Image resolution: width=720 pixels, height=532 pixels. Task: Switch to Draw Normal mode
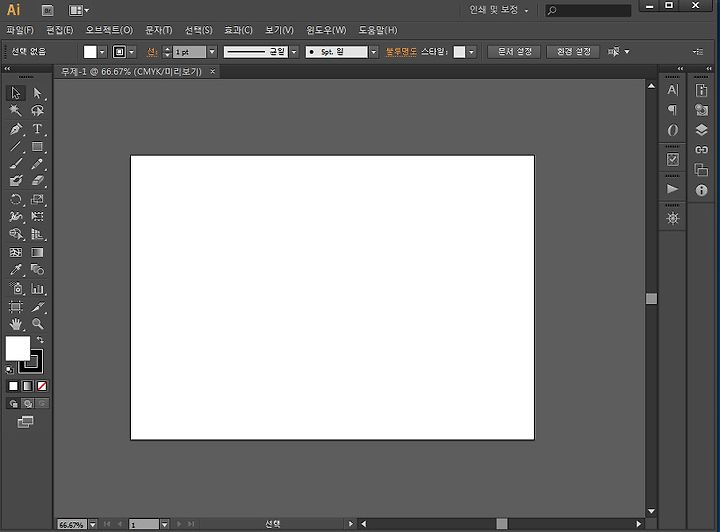pos(13,403)
